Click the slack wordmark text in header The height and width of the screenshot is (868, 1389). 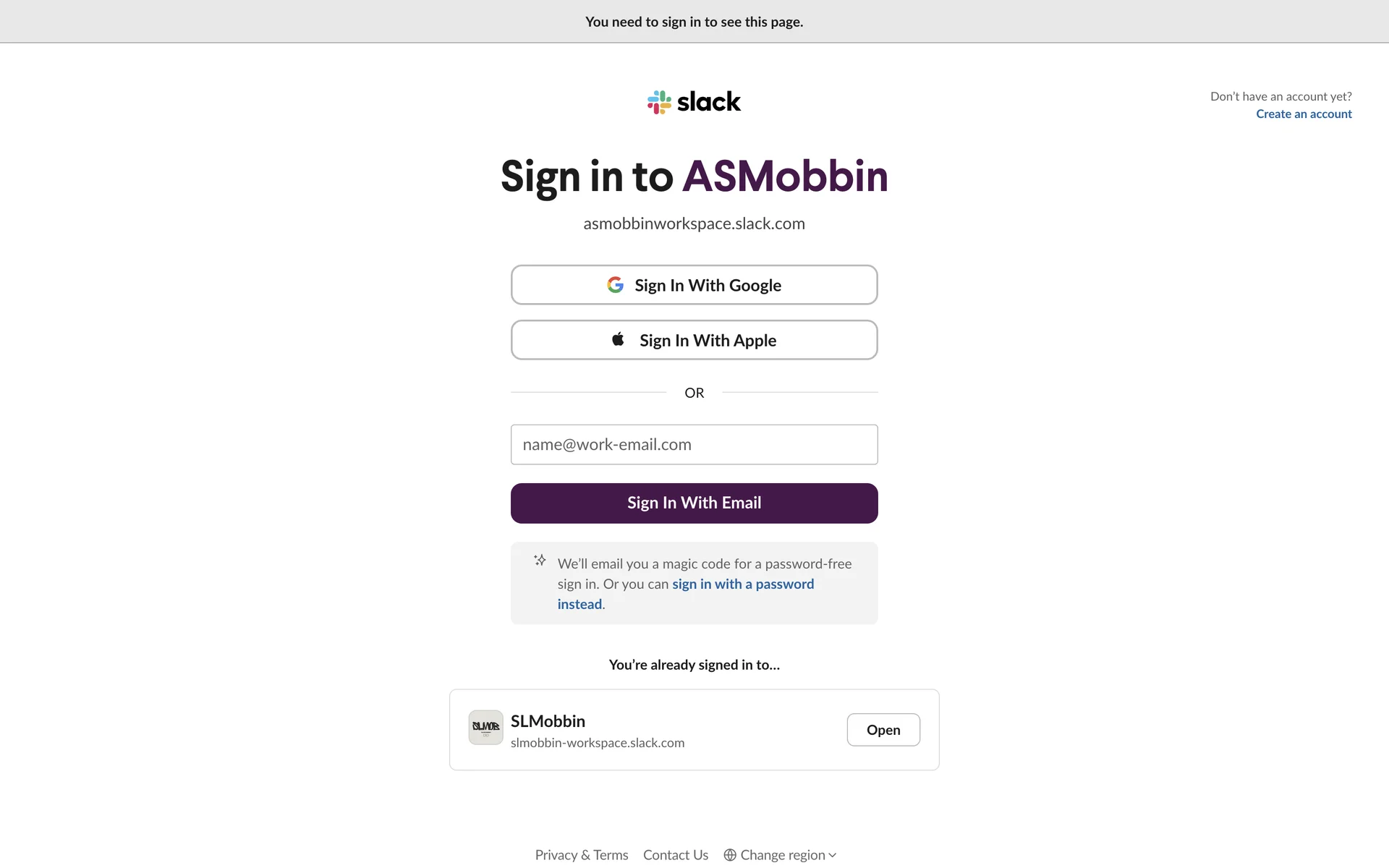click(708, 102)
